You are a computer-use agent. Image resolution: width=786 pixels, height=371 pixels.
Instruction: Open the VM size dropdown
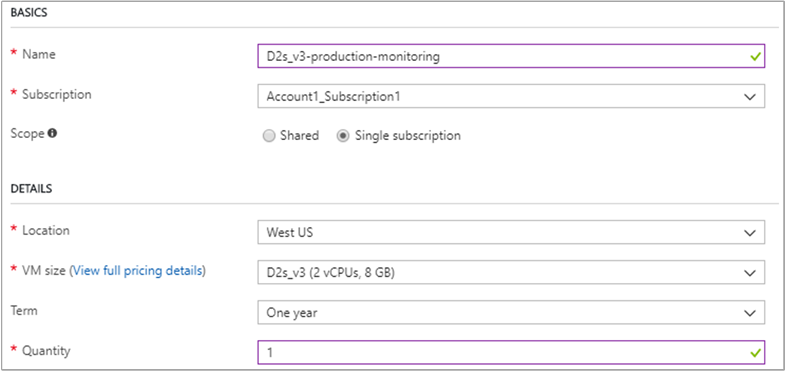click(x=511, y=272)
